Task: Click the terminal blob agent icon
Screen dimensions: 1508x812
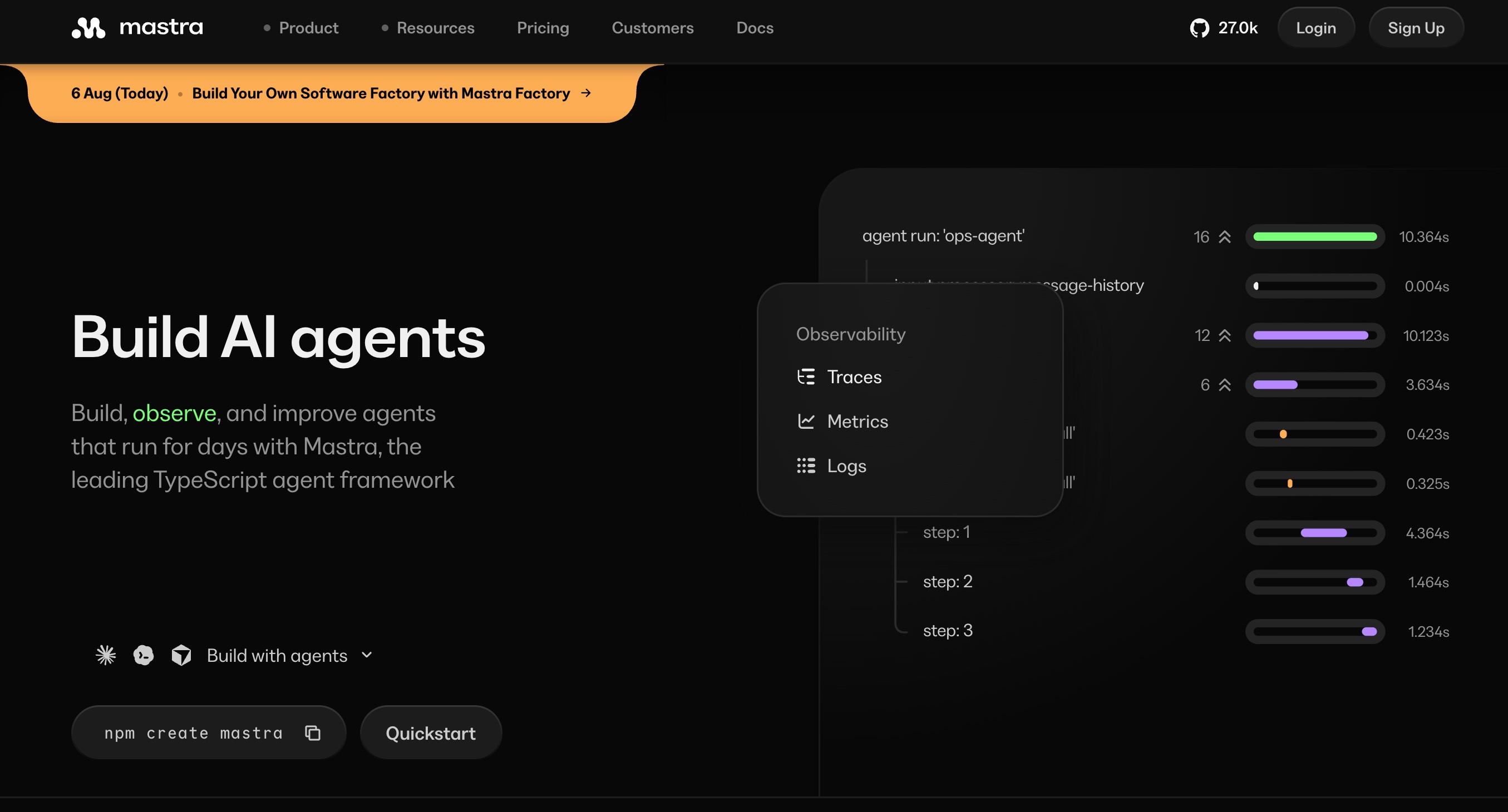Action: point(144,655)
